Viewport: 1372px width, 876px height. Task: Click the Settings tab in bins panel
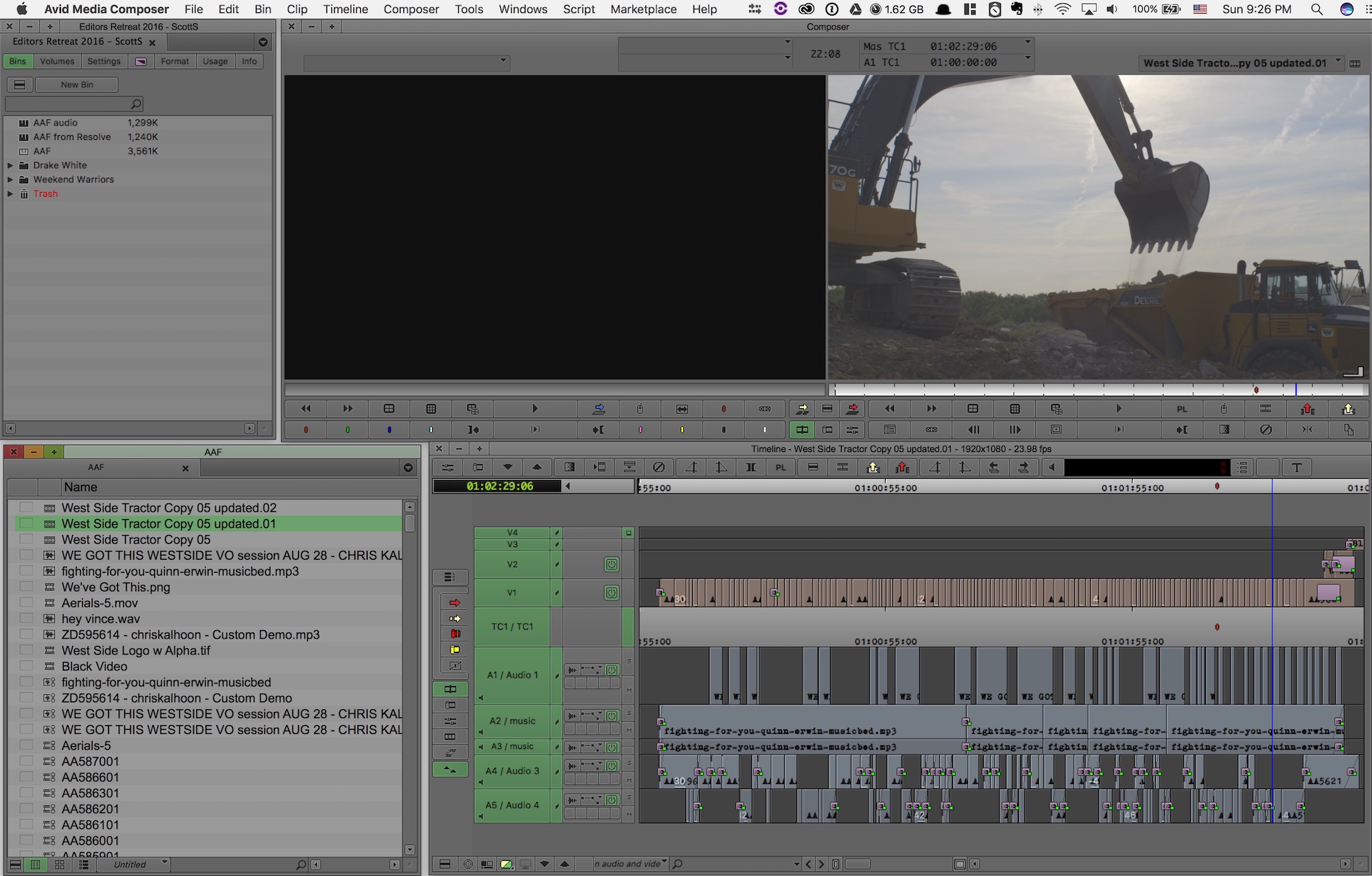pyautogui.click(x=103, y=62)
